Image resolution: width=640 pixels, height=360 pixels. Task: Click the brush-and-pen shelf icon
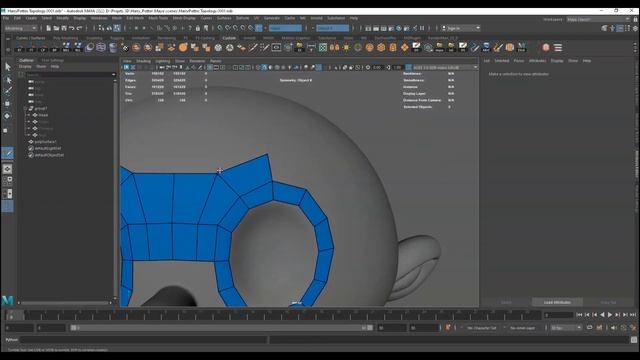point(498,48)
